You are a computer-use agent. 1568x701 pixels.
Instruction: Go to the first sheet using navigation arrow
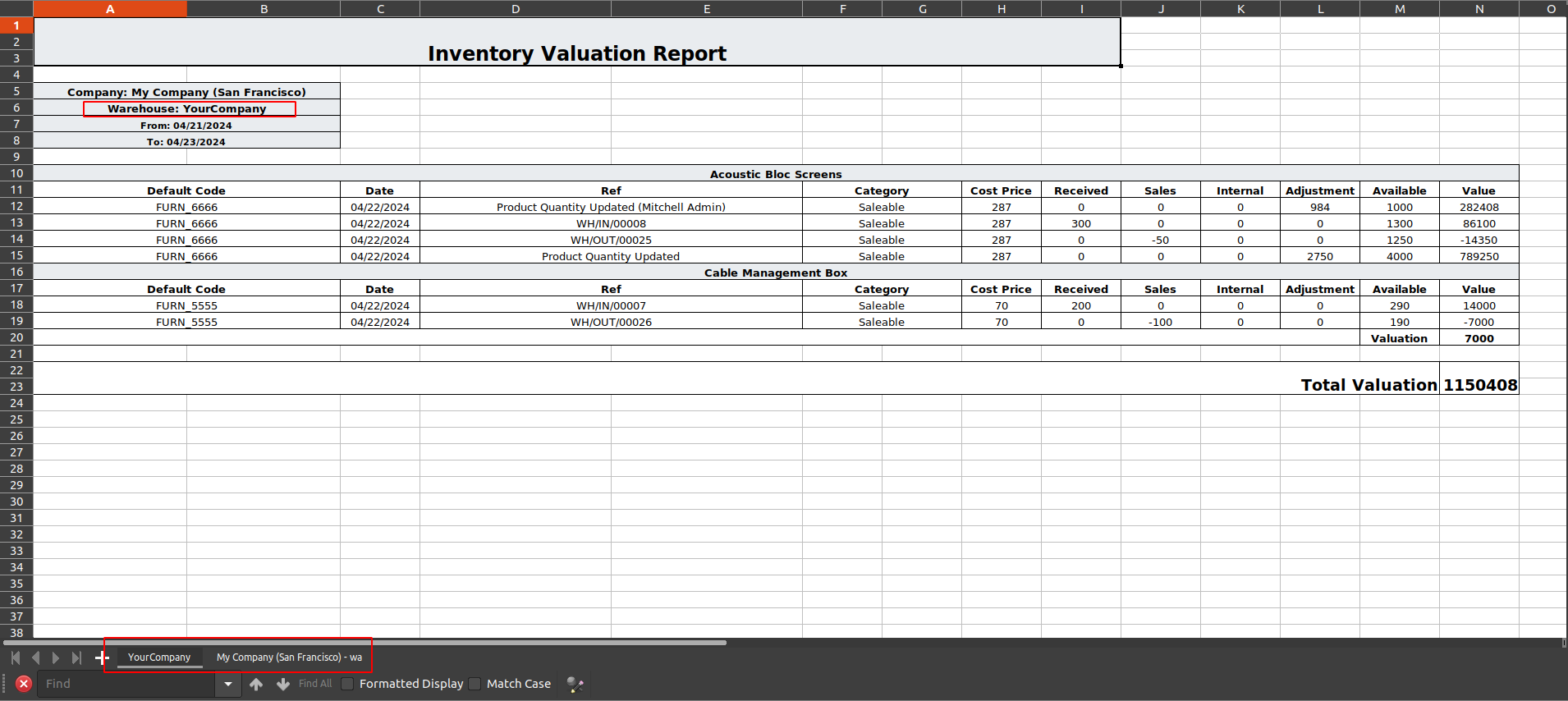pyautogui.click(x=16, y=657)
